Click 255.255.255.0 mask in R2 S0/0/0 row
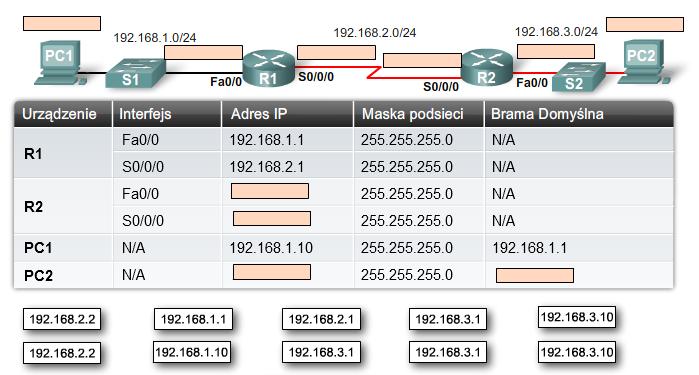The height and width of the screenshot is (375, 699). coord(407,221)
